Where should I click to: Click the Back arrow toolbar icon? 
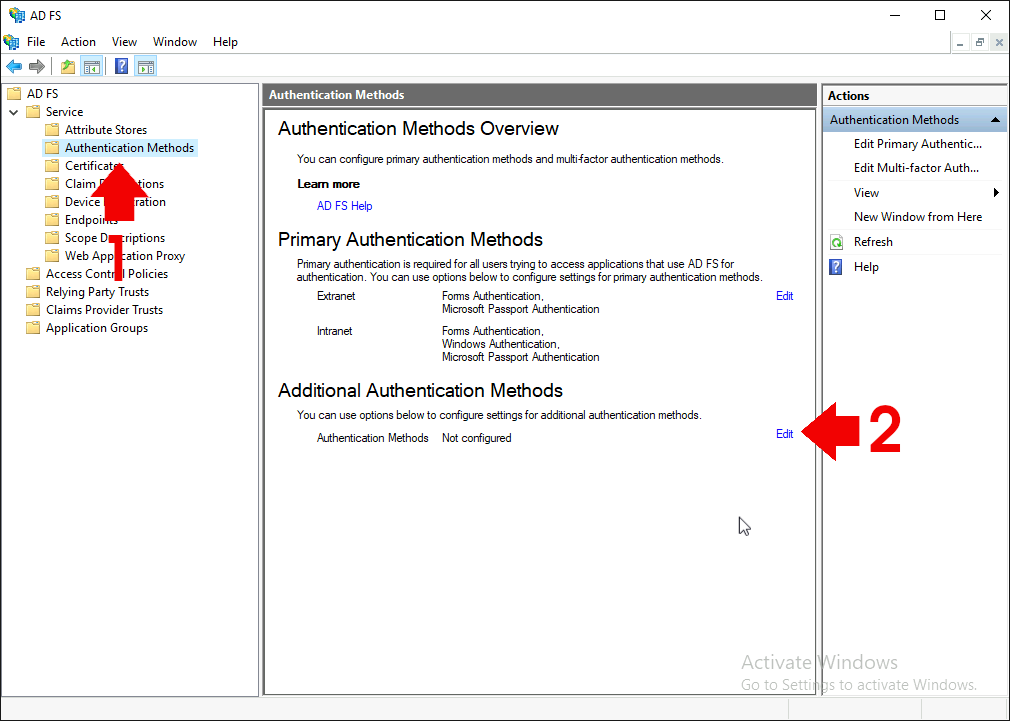click(14, 66)
